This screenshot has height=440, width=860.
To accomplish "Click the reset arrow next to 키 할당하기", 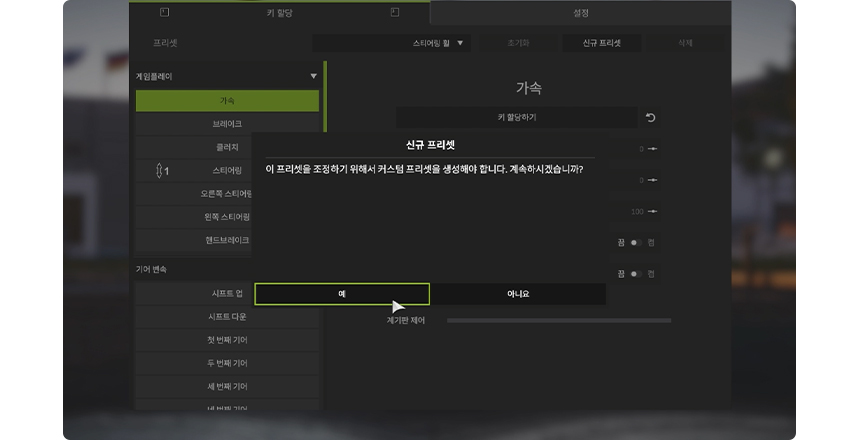I will pos(651,118).
